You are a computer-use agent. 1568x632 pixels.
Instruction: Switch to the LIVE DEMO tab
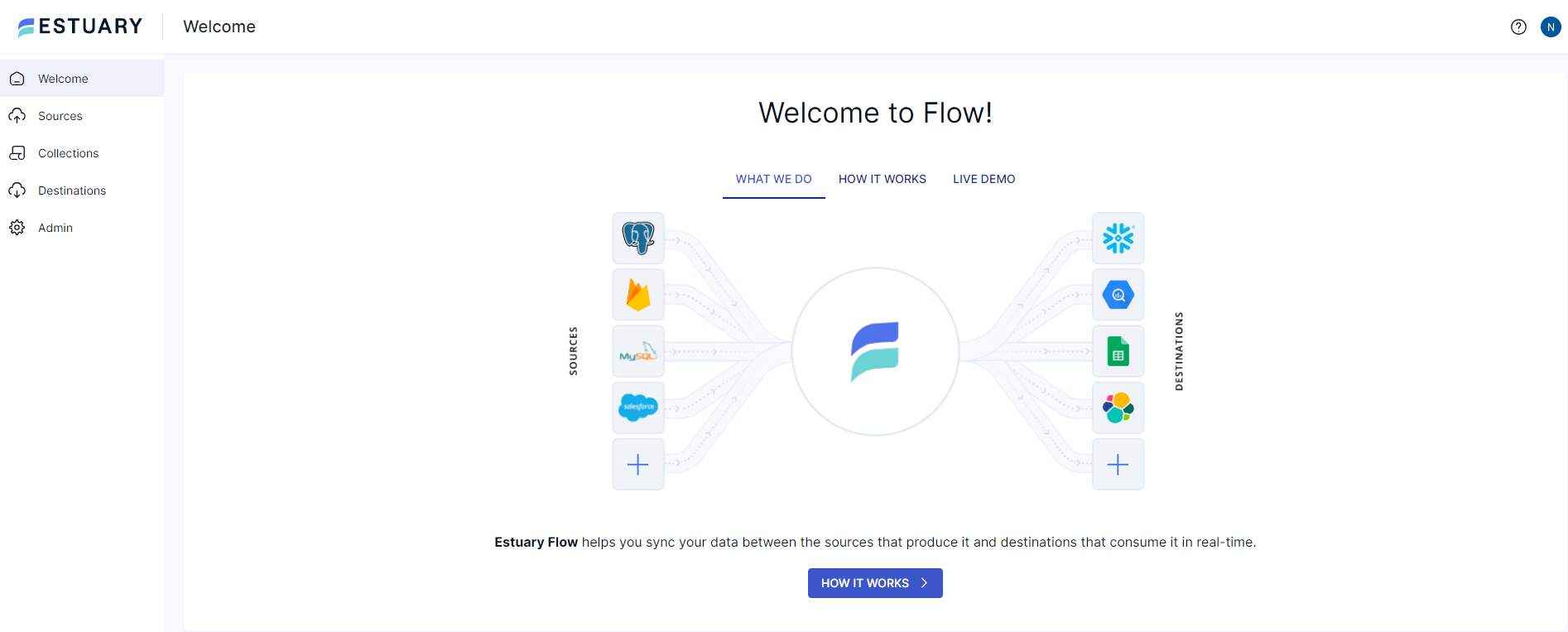click(984, 179)
